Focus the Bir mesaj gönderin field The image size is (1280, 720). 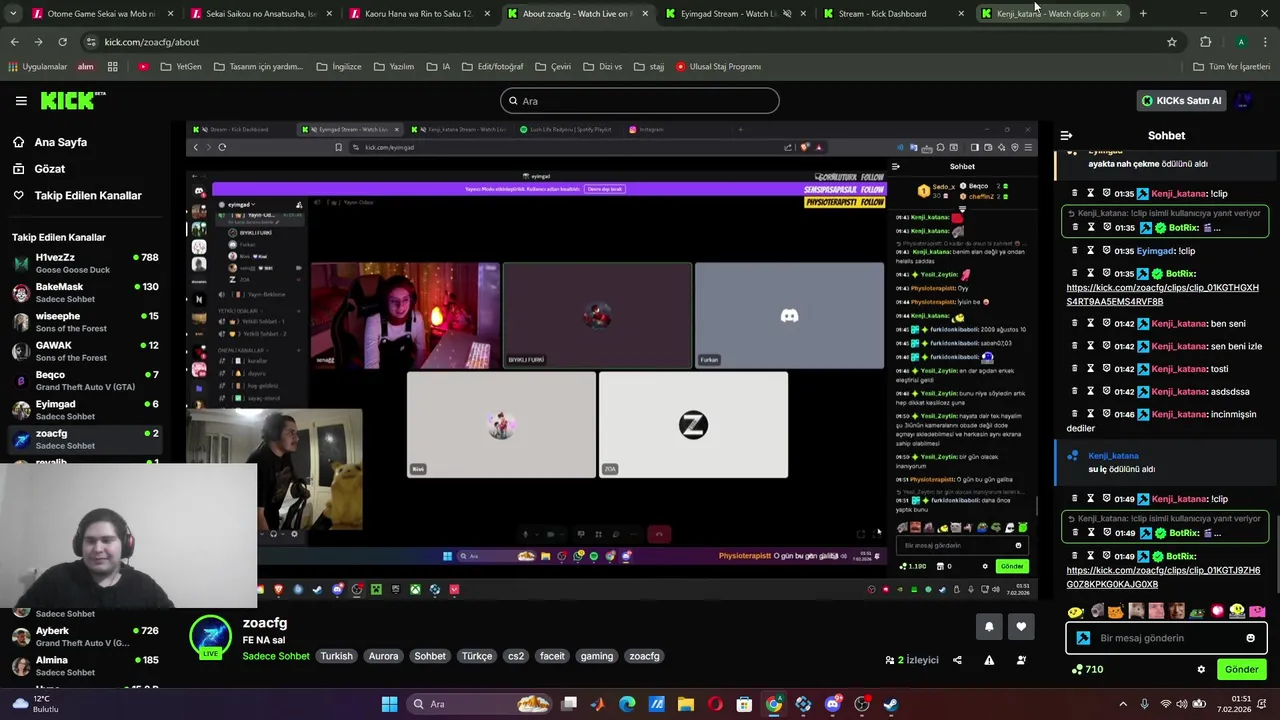point(1165,638)
